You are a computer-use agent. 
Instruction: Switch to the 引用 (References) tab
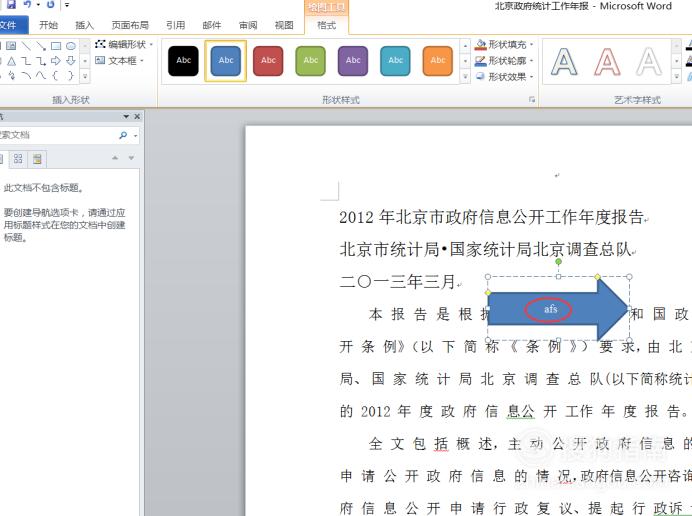click(176, 25)
